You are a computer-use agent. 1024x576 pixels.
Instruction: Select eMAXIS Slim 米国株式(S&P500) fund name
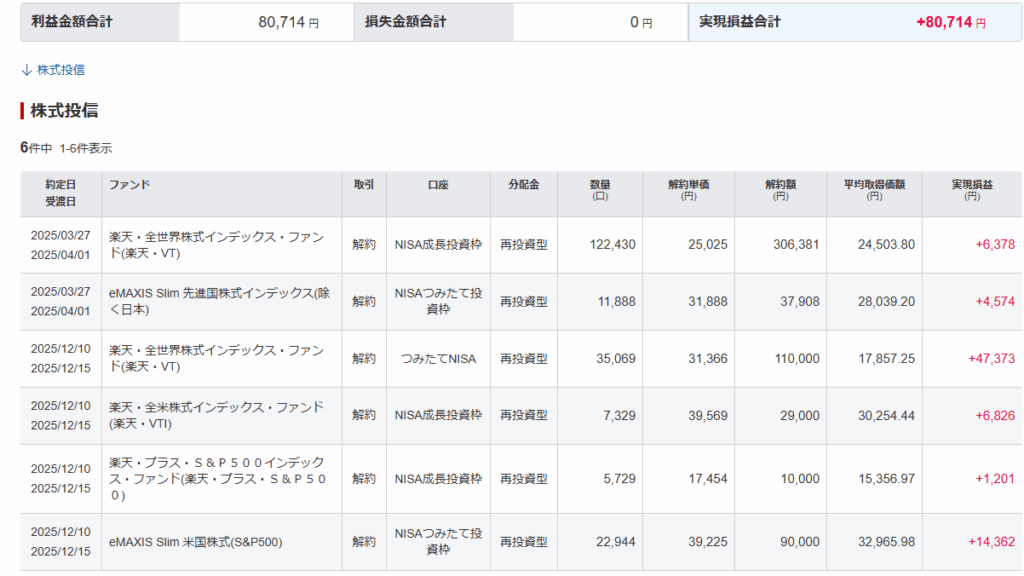[x=195, y=542]
